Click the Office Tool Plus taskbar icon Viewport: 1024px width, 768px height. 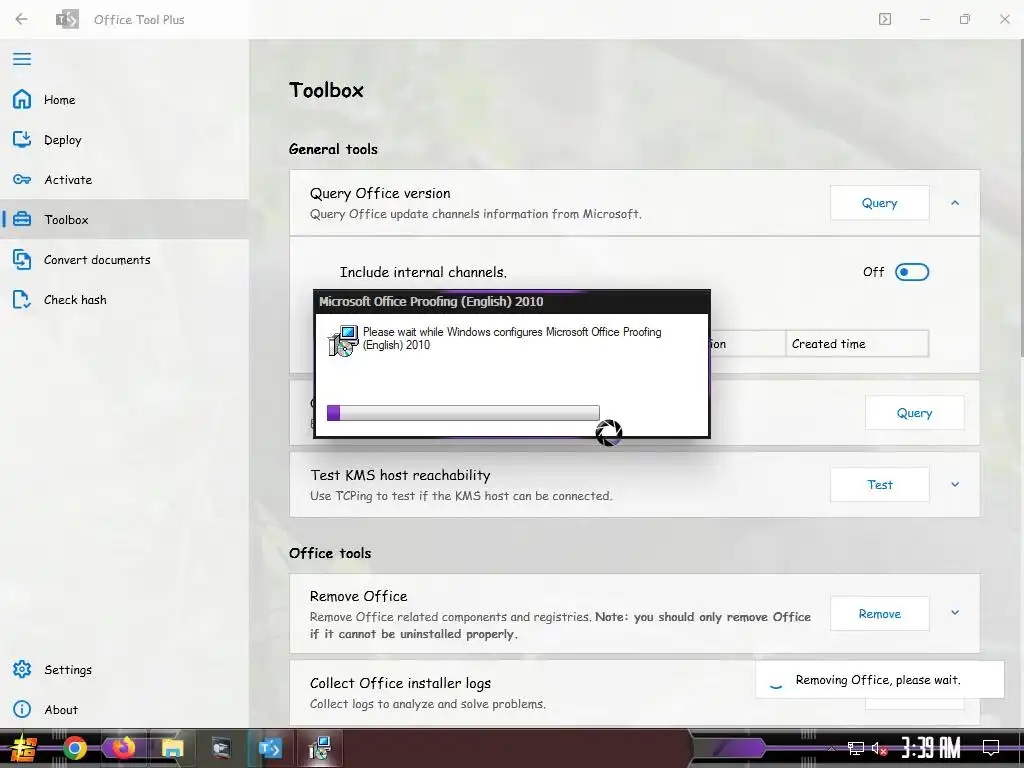pyautogui.click(x=270, y=748)
